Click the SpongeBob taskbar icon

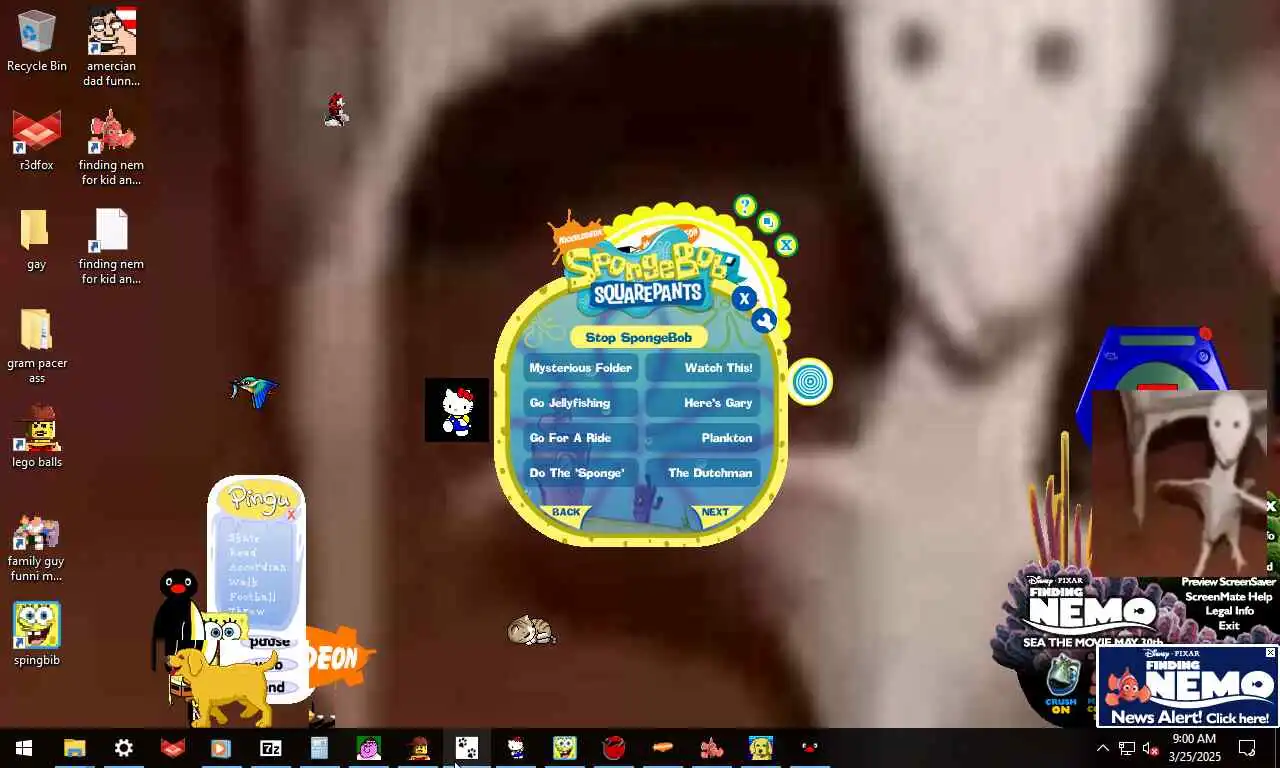point(565,748)
